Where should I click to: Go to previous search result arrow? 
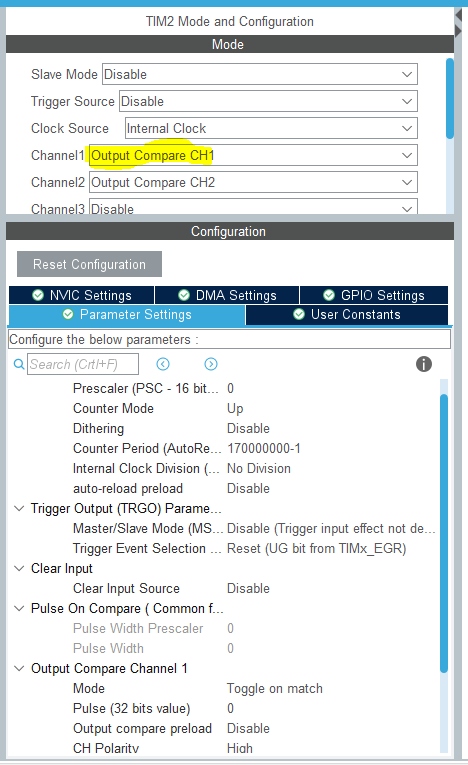tap(163, 364)
